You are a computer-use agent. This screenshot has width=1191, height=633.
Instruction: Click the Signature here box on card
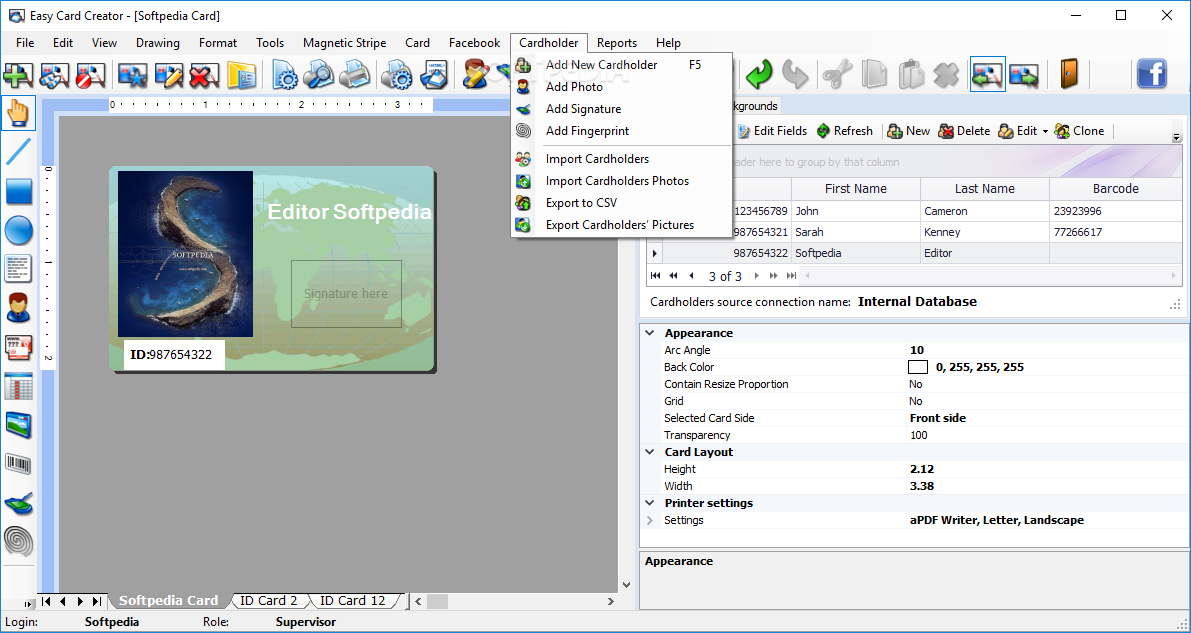pos(346,294)
